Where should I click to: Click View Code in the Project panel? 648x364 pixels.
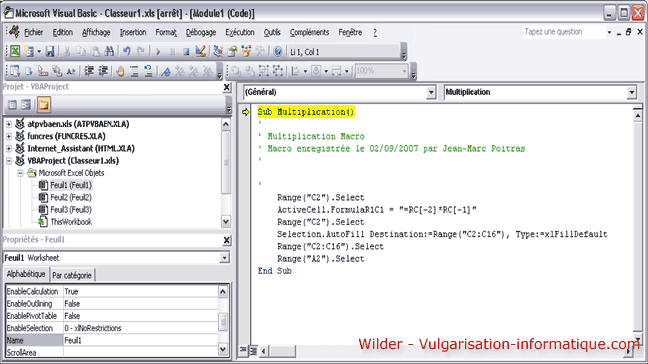(13, 105)
